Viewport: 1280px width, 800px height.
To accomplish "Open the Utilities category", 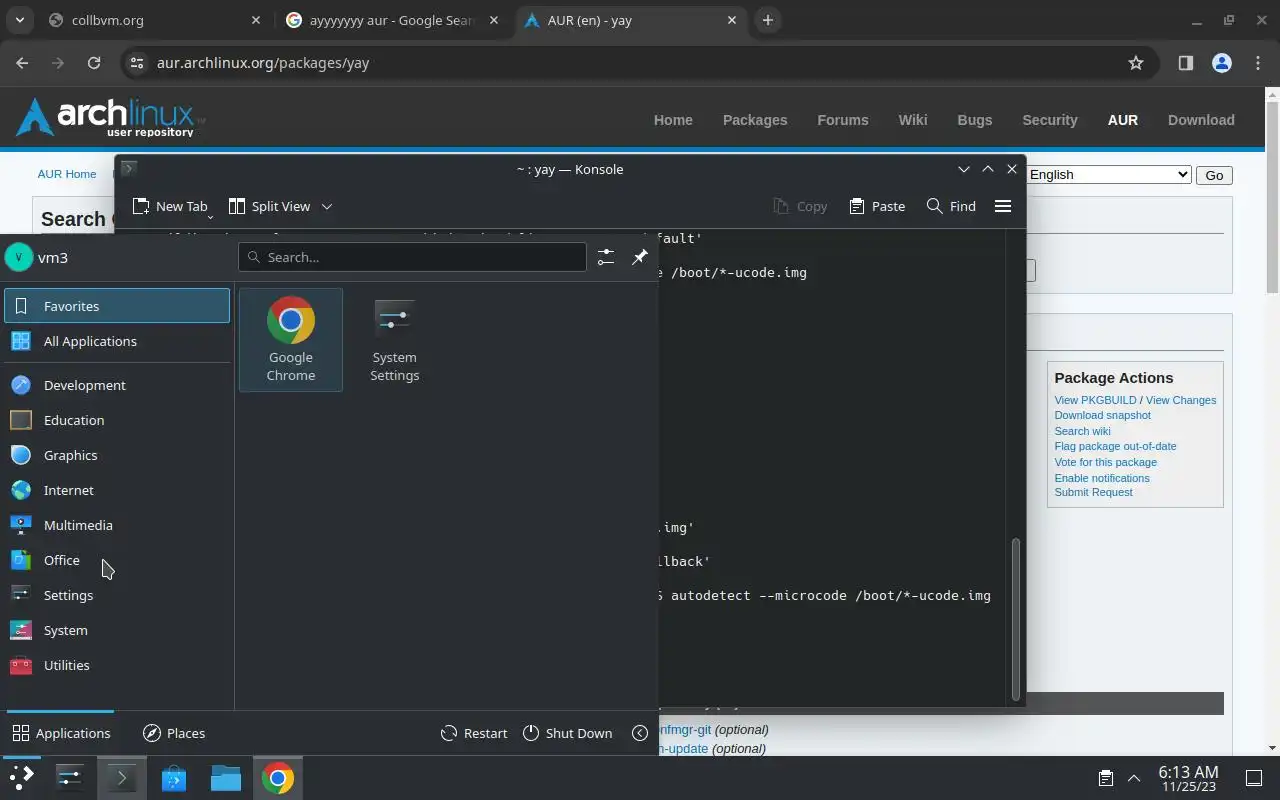I will click(117, 665).
